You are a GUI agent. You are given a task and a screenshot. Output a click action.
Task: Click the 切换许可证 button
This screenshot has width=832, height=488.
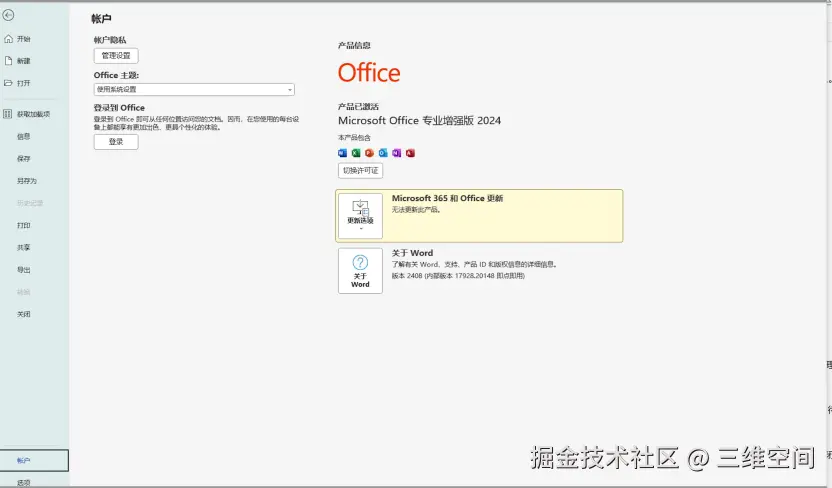pos(360,171)
